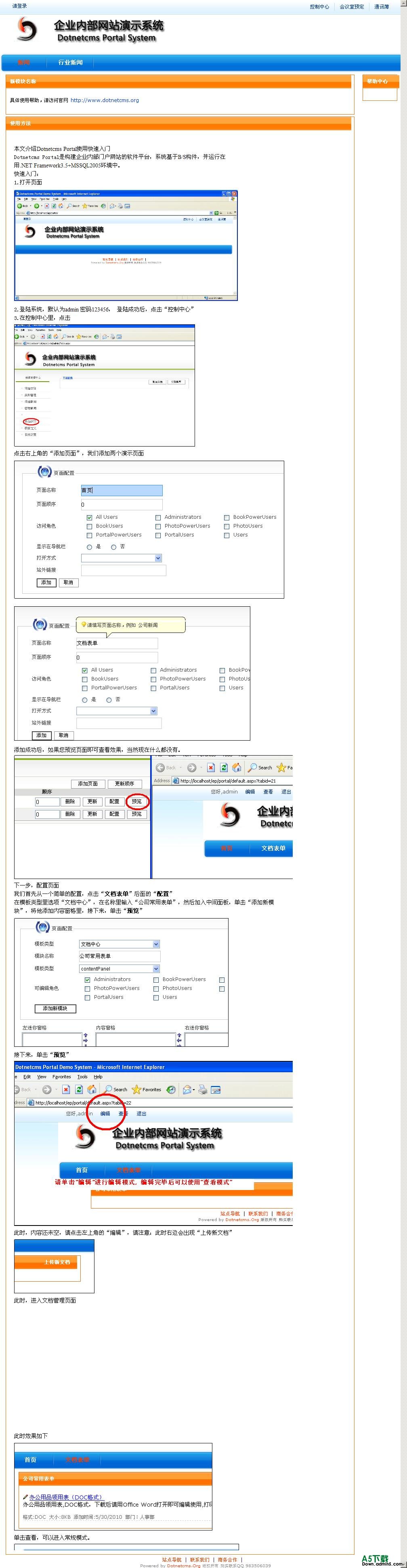This screenshot has width=407, height=1568.
Task: Click the 添加新模块 button
Action: (55, 1008)
